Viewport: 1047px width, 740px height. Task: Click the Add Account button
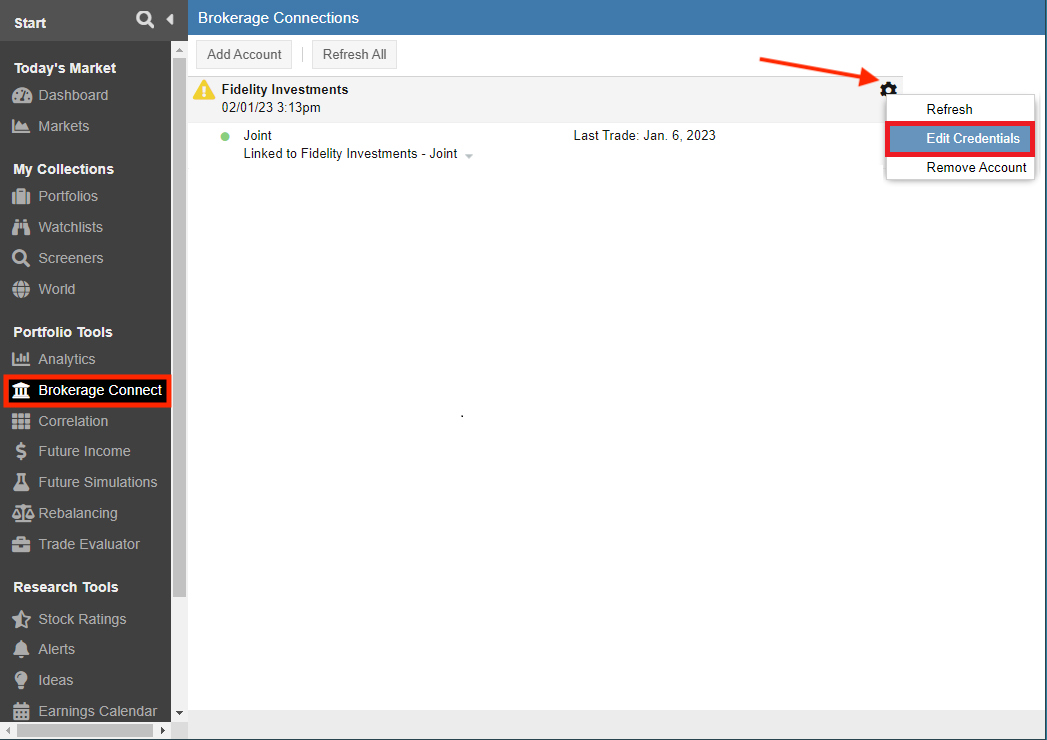pyautogui.click(x=244, y=55)
